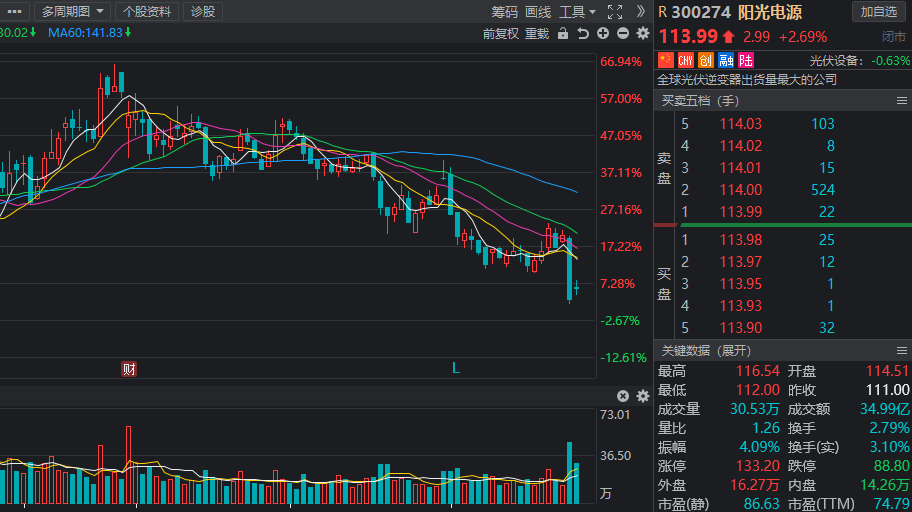Click the 财 marker on the chart
The height and width of the screenshot is (512, 912).
129,369
